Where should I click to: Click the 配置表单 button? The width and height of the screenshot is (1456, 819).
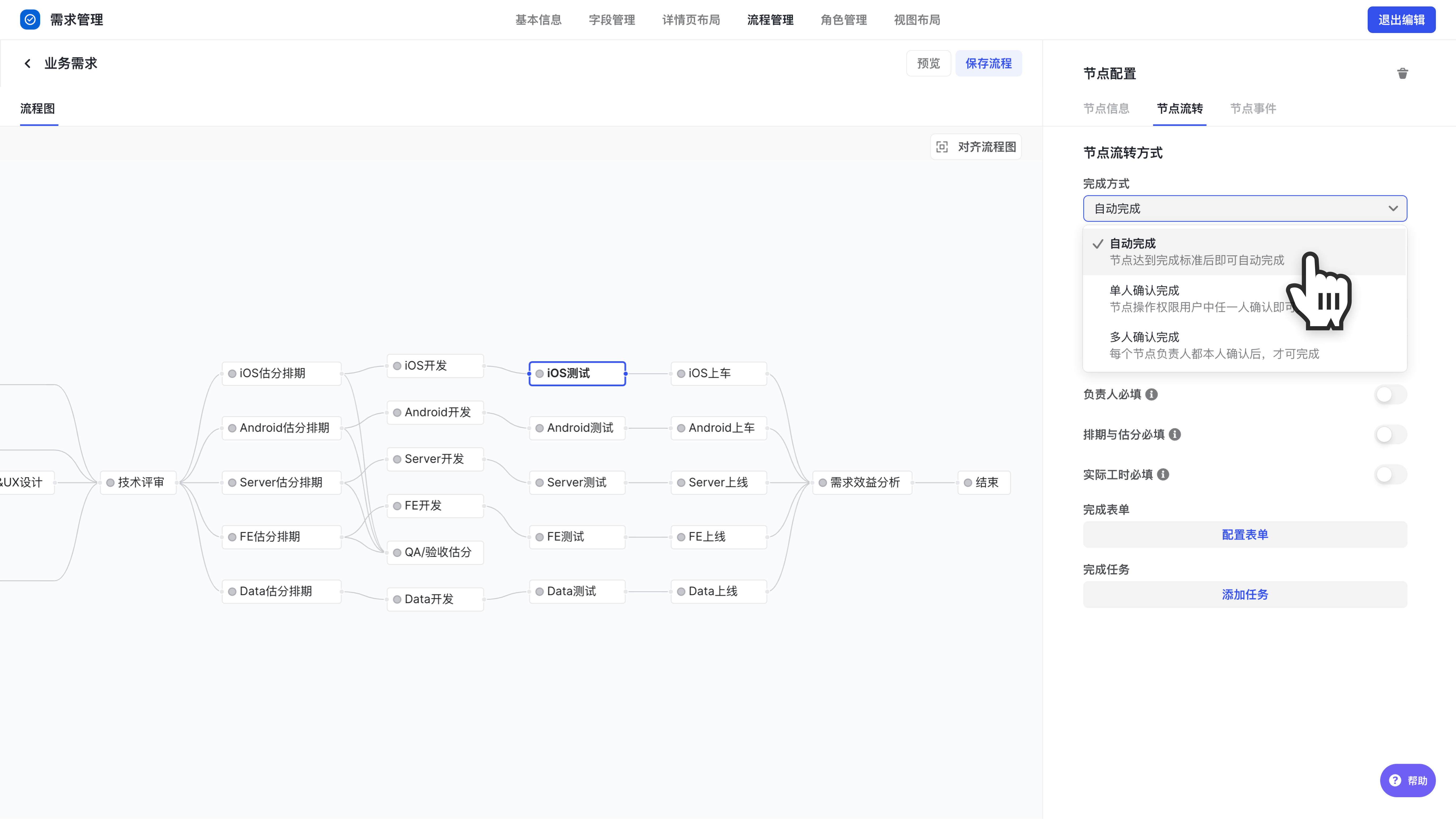tap(1245, 535)
